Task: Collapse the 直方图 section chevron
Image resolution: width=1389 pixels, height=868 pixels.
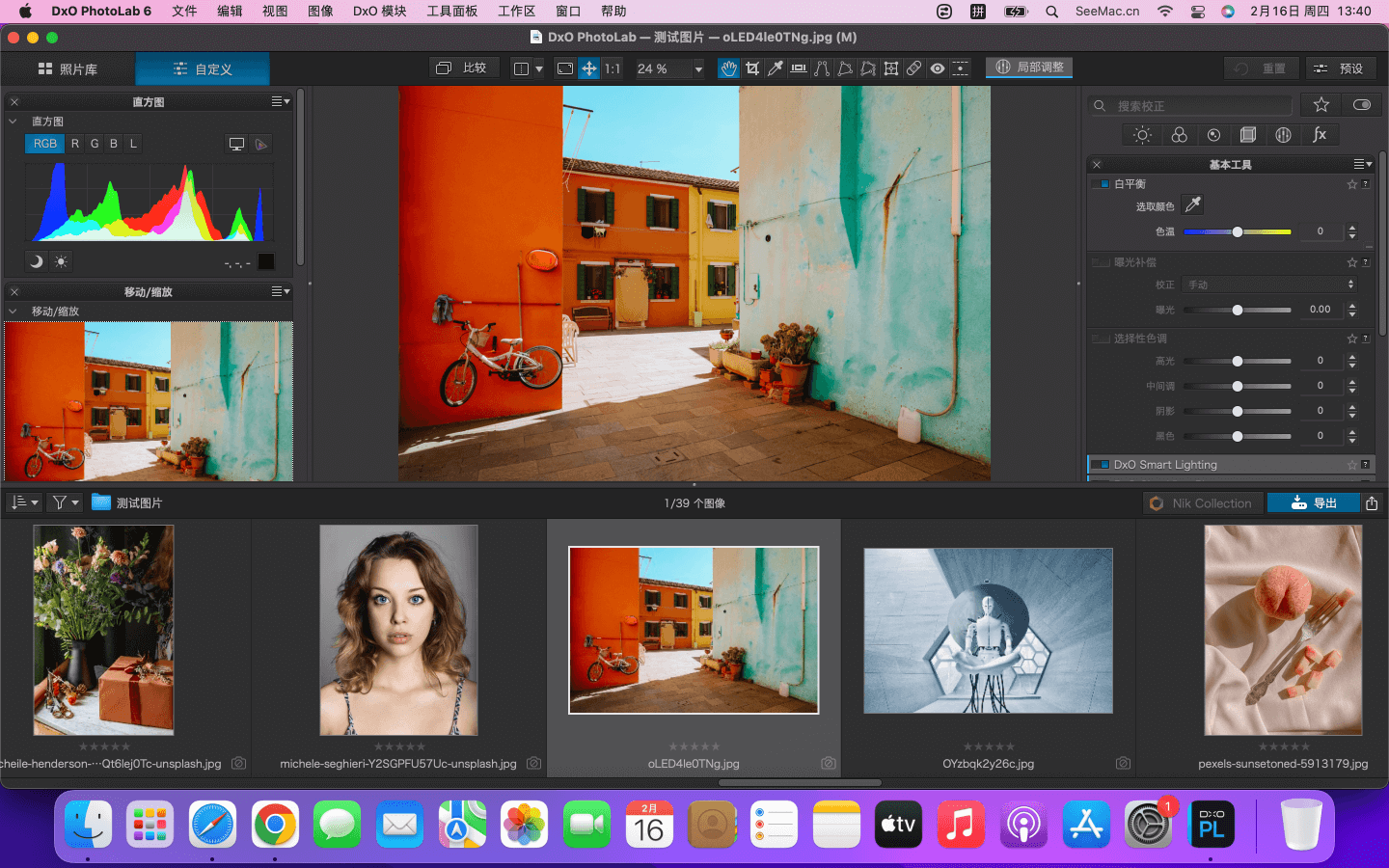Action: pos(14,122)
